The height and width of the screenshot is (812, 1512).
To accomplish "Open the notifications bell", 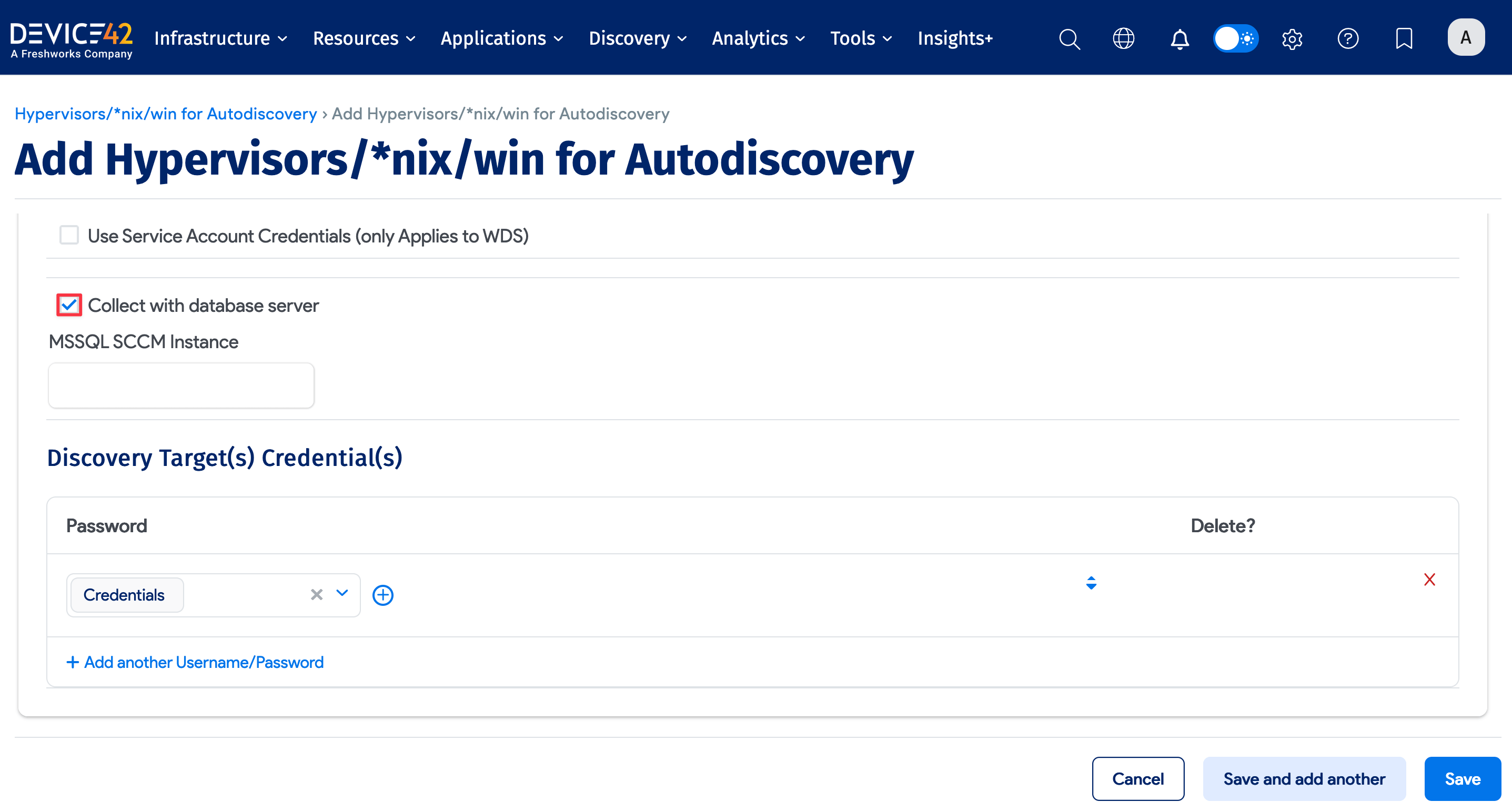I will [x=1179, y=39].
